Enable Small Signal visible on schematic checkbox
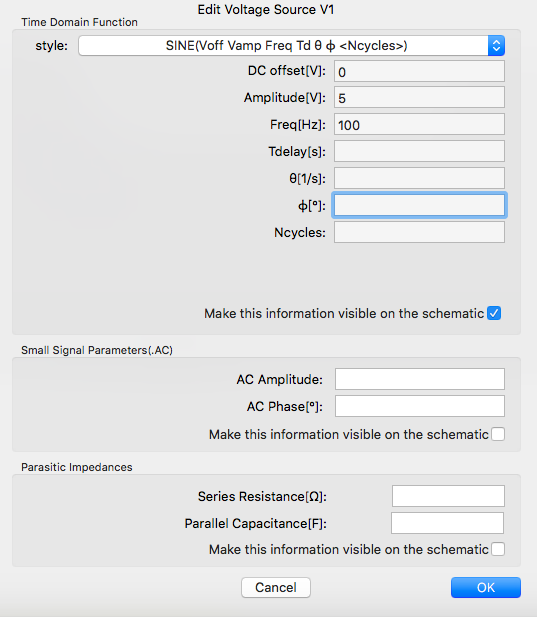 tap(498, 434)
